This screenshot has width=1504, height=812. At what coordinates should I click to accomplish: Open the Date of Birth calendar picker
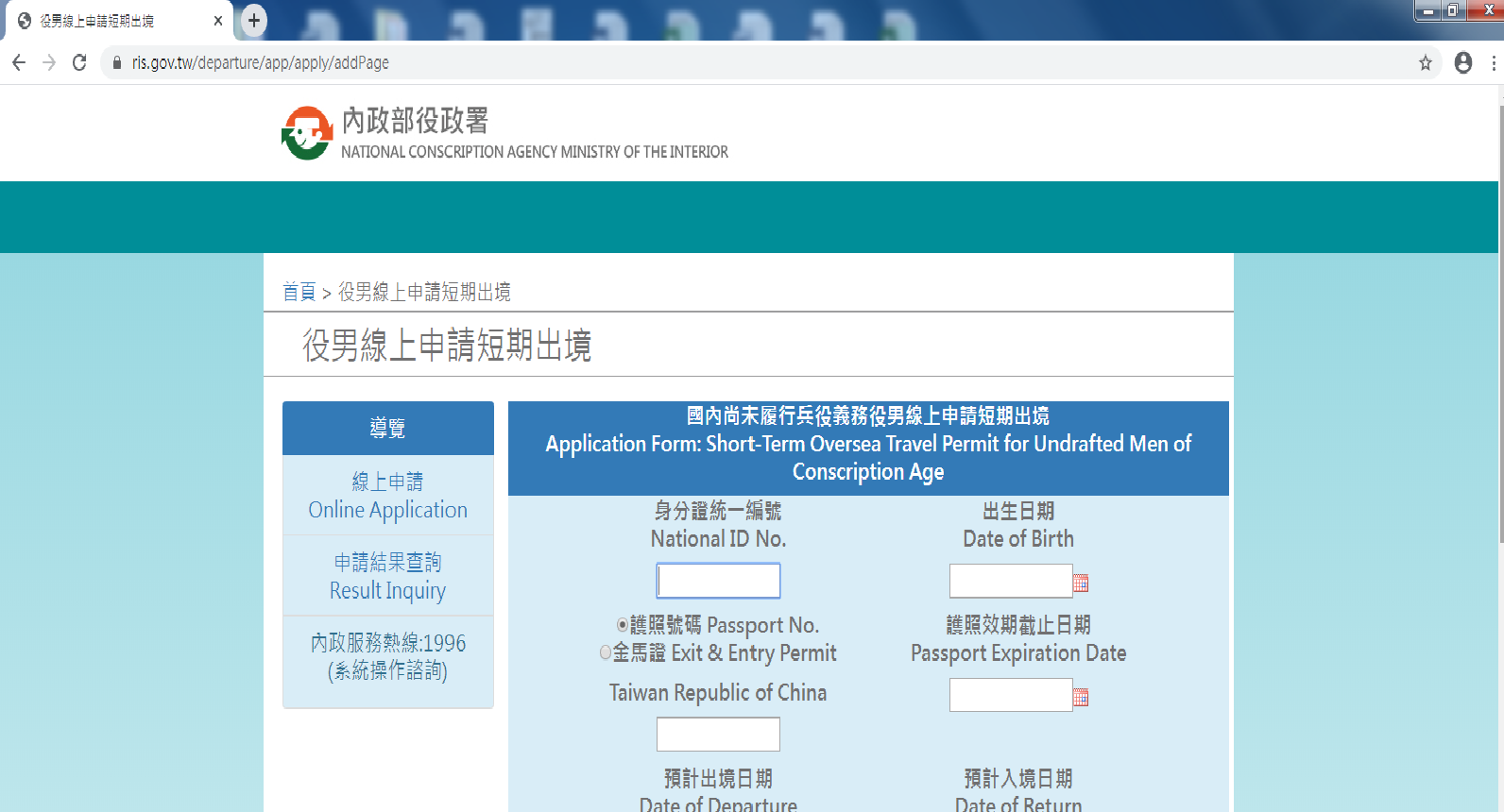click(1081, 583)
